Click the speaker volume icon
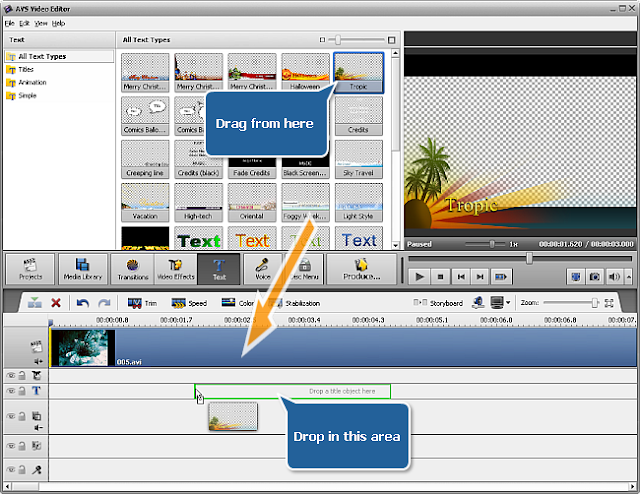The image size is (640, 494). point(613,277)
